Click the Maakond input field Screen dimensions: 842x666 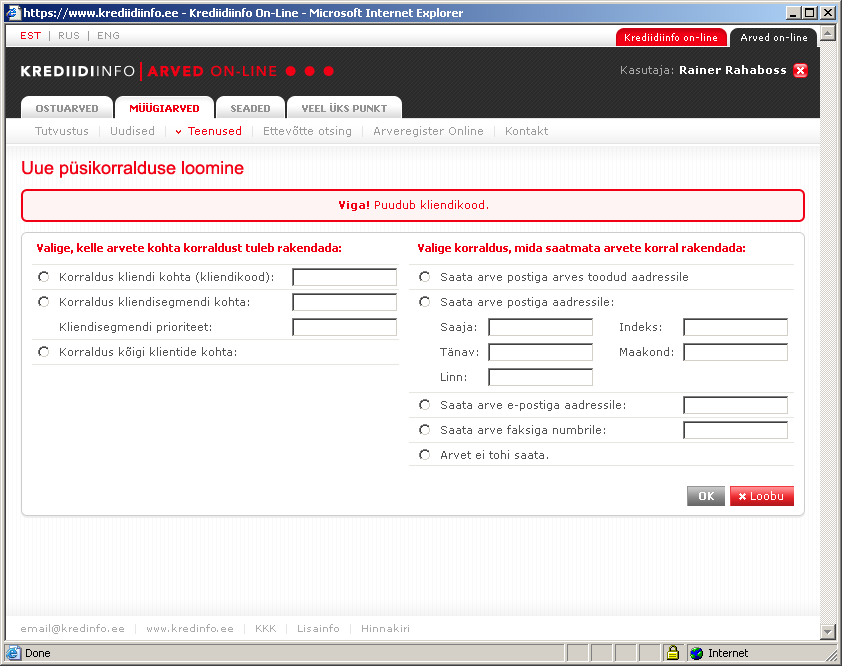[735, 352]
